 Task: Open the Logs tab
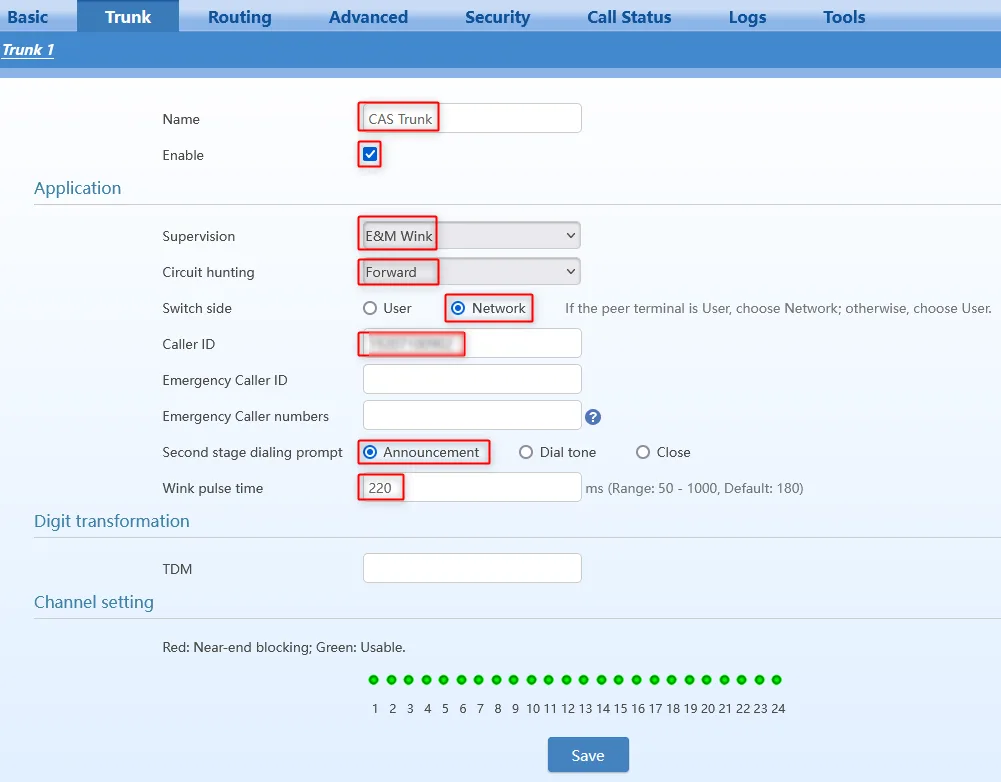[747, 17]
